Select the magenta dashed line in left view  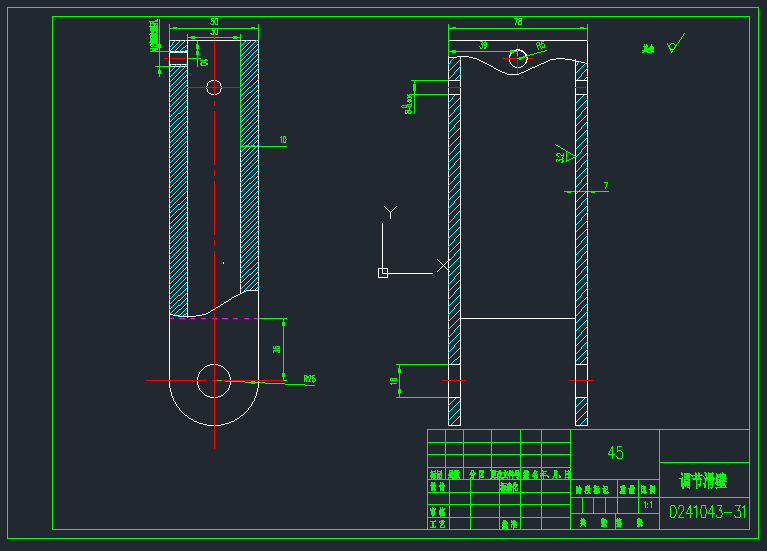pyautogui.click(x=214, y=318)
